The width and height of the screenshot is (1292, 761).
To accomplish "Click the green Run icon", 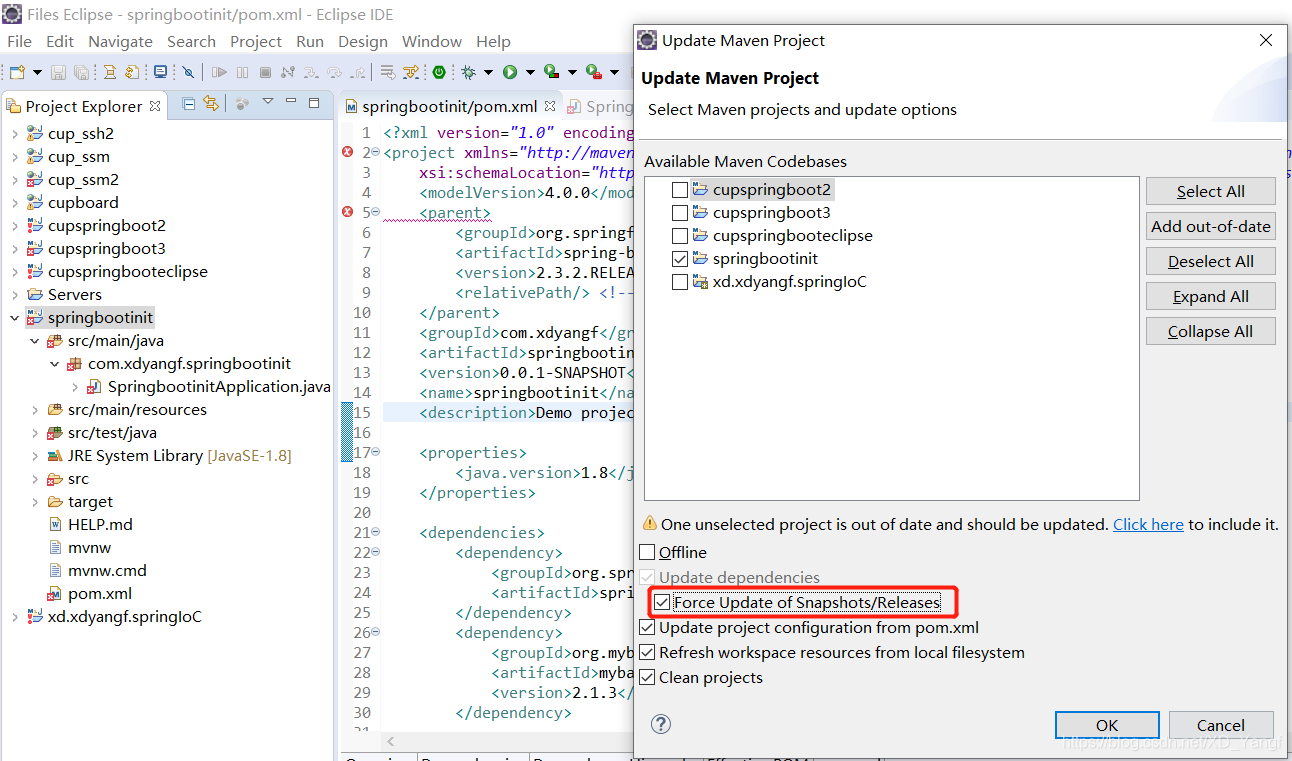I will click(x=510, y=72).
